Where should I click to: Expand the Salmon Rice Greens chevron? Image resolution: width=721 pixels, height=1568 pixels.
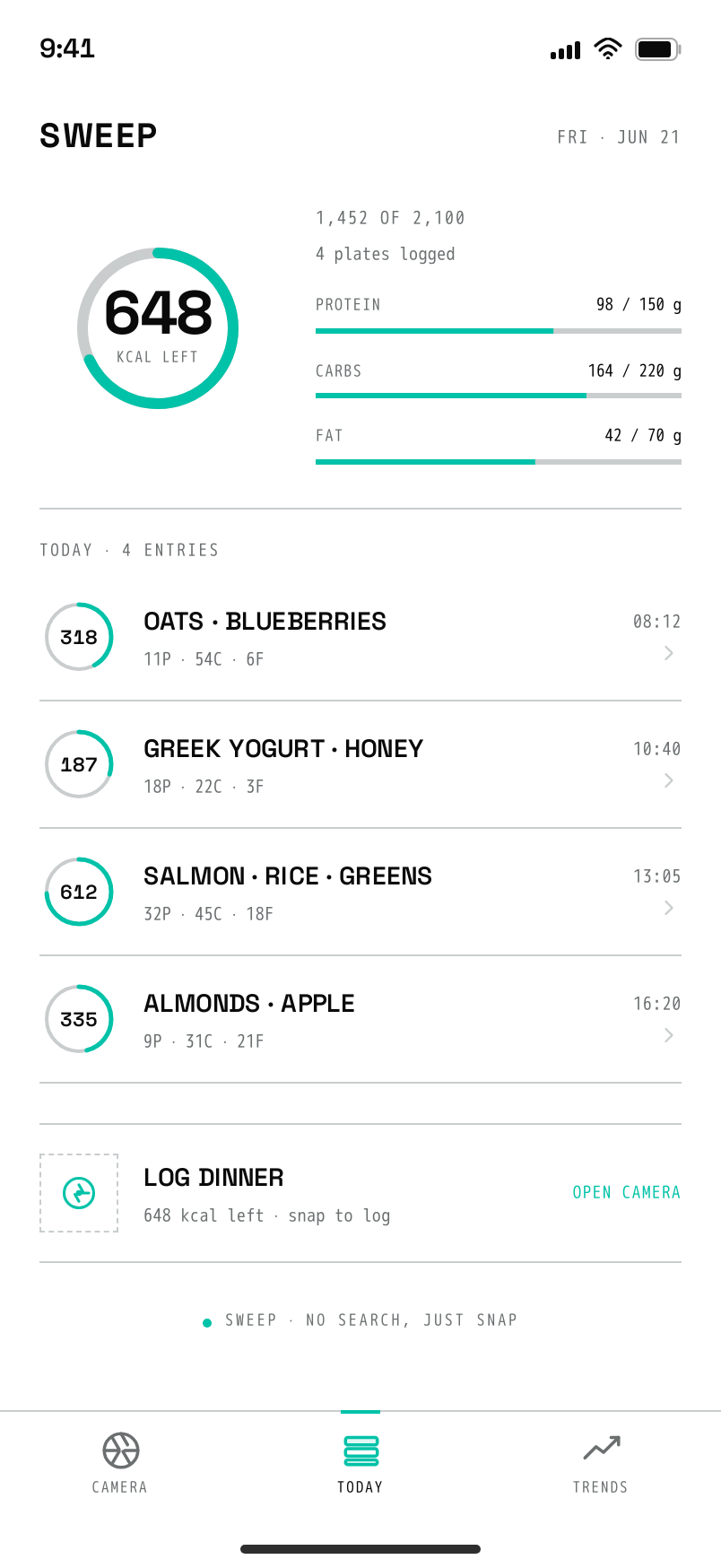pyautogui.click(x=669, y=908)
